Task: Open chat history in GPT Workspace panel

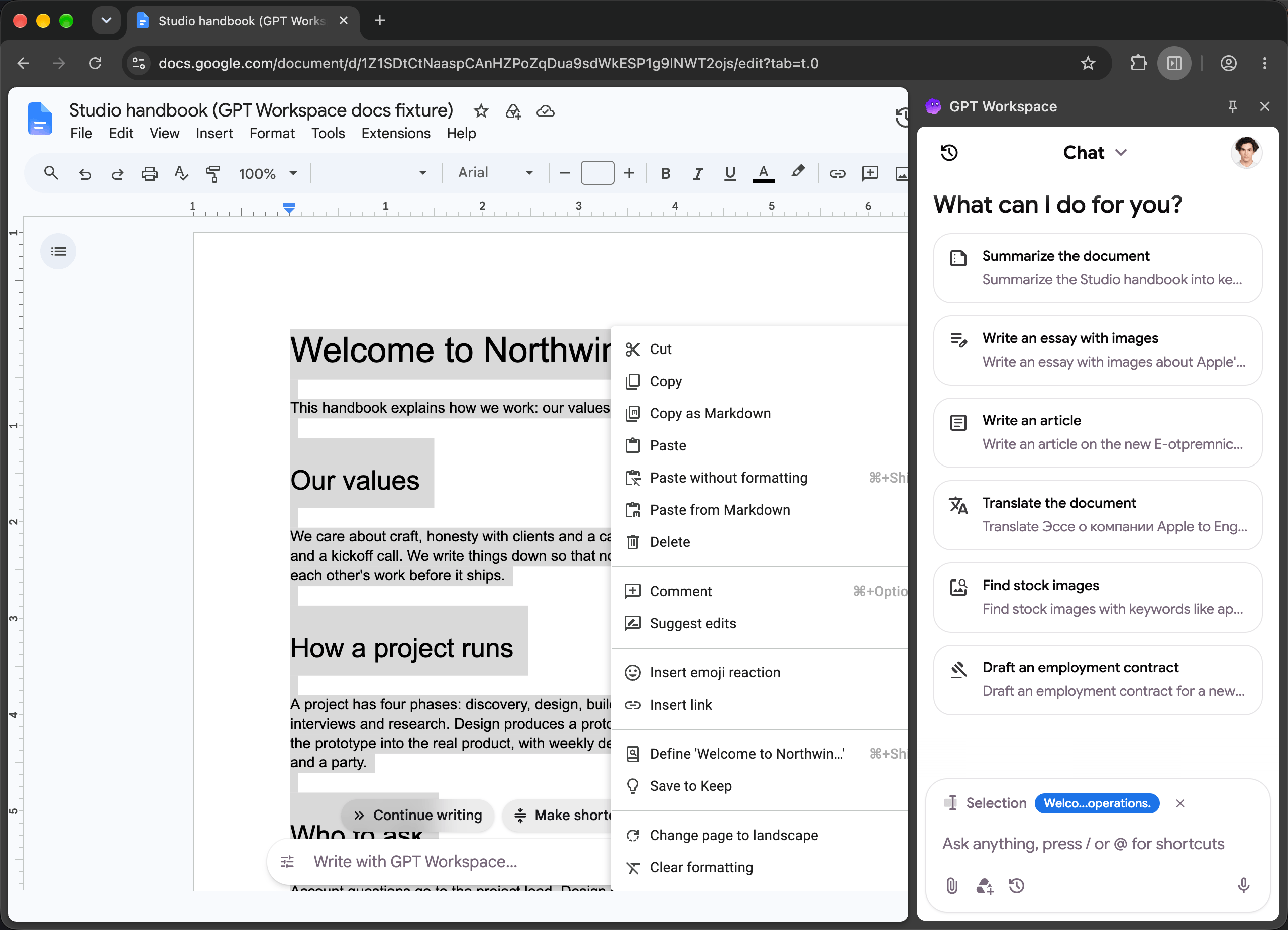Action: coord(949,152)
